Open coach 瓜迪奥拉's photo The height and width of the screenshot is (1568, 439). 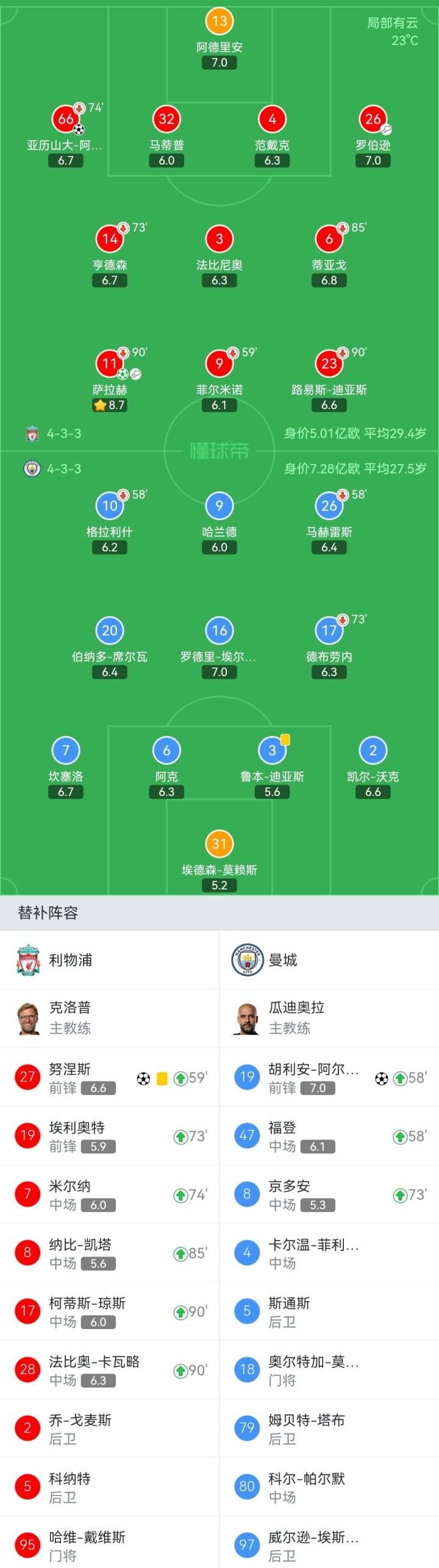247,1018
